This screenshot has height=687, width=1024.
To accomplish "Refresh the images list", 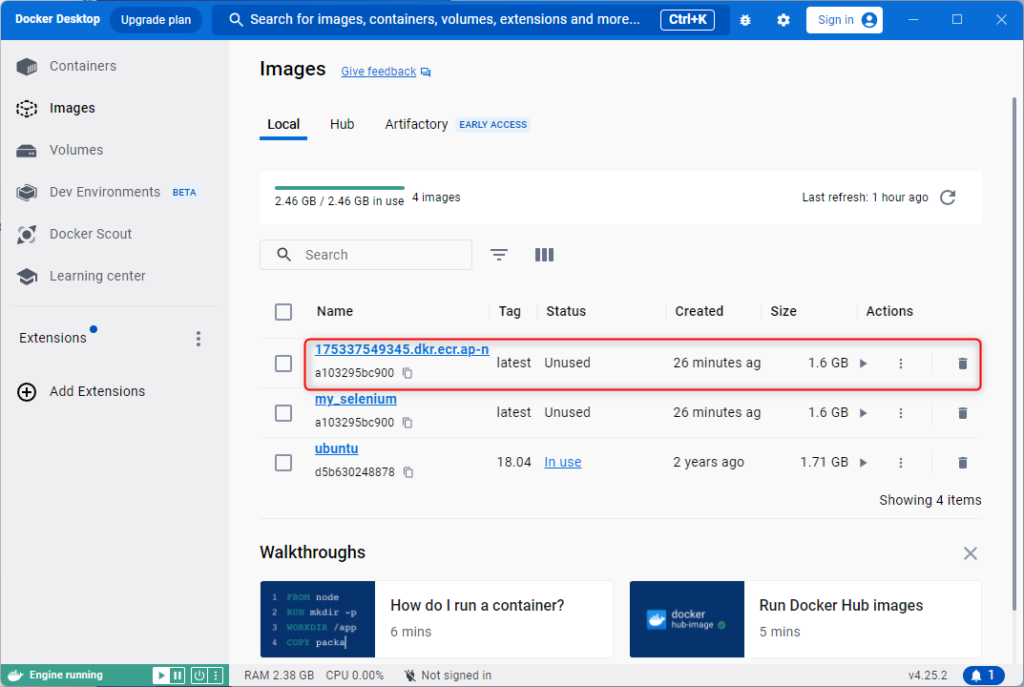I will point(948,197).
